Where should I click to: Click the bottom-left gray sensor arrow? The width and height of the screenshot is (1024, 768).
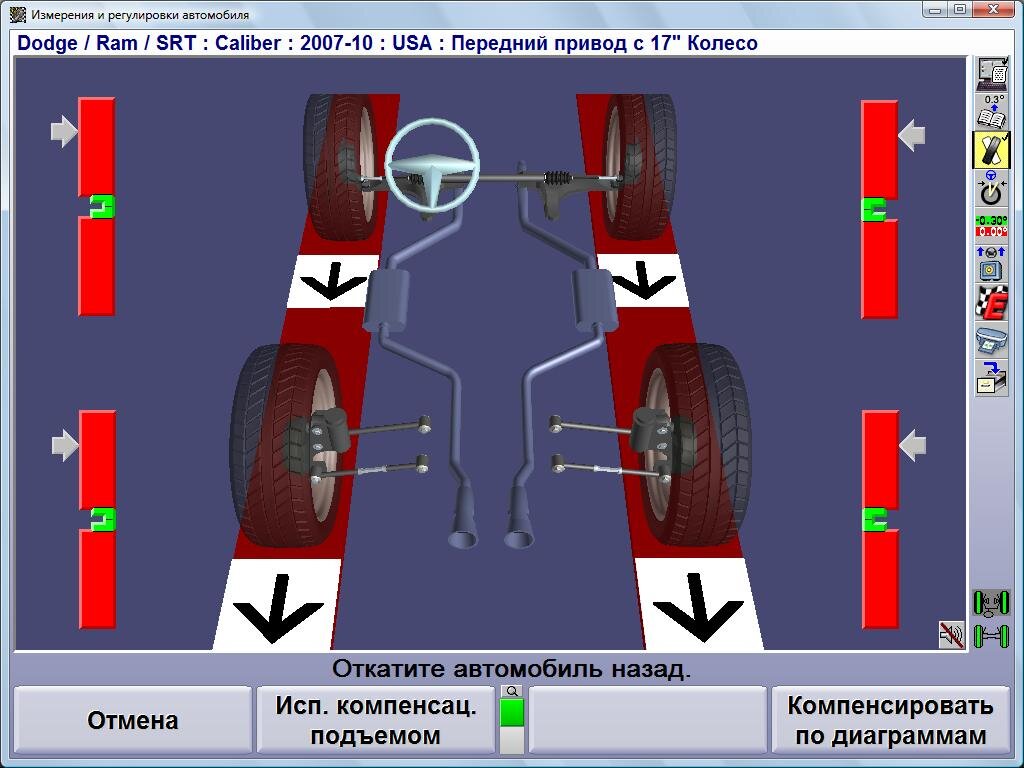(65, 445)
